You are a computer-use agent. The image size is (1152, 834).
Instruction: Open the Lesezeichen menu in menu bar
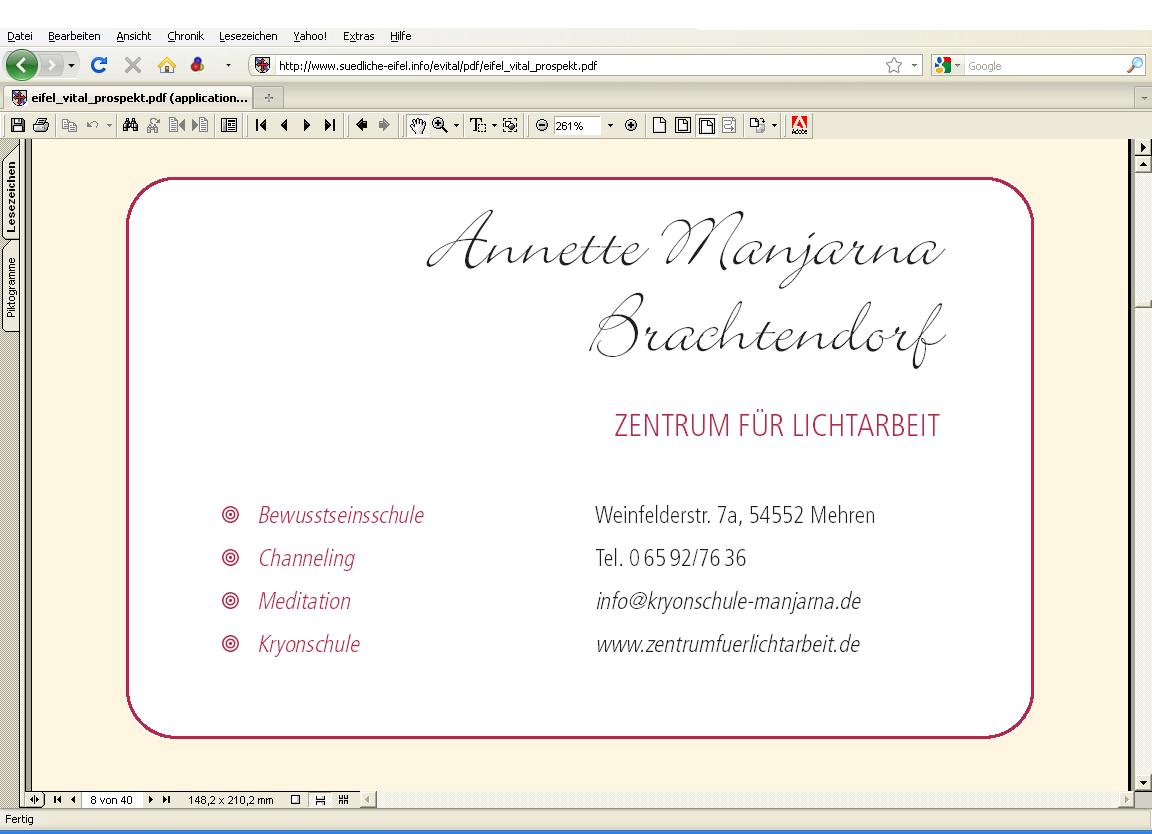coord(247,36)
